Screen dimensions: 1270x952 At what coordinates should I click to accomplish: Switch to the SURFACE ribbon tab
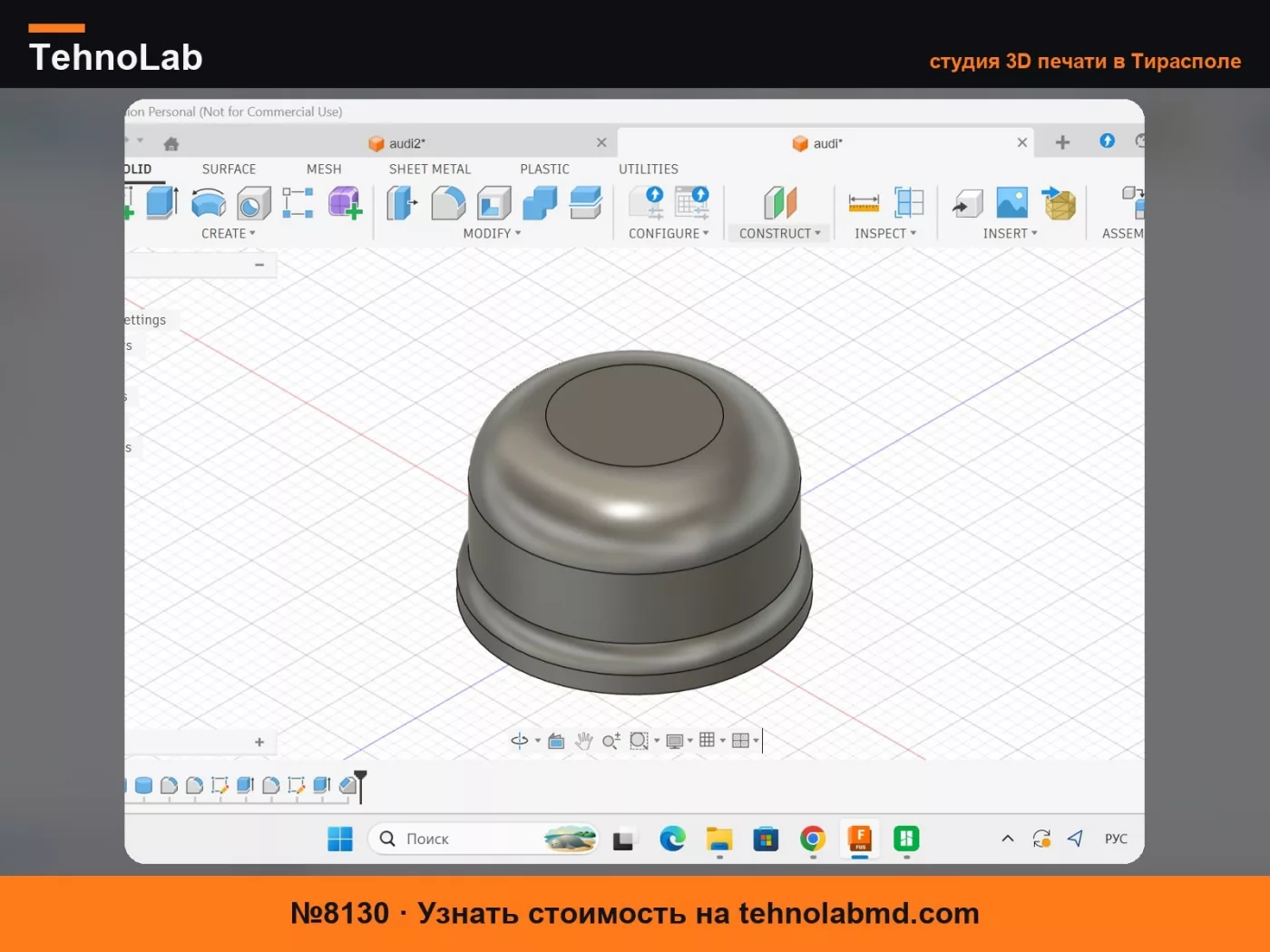click(229, 169)
